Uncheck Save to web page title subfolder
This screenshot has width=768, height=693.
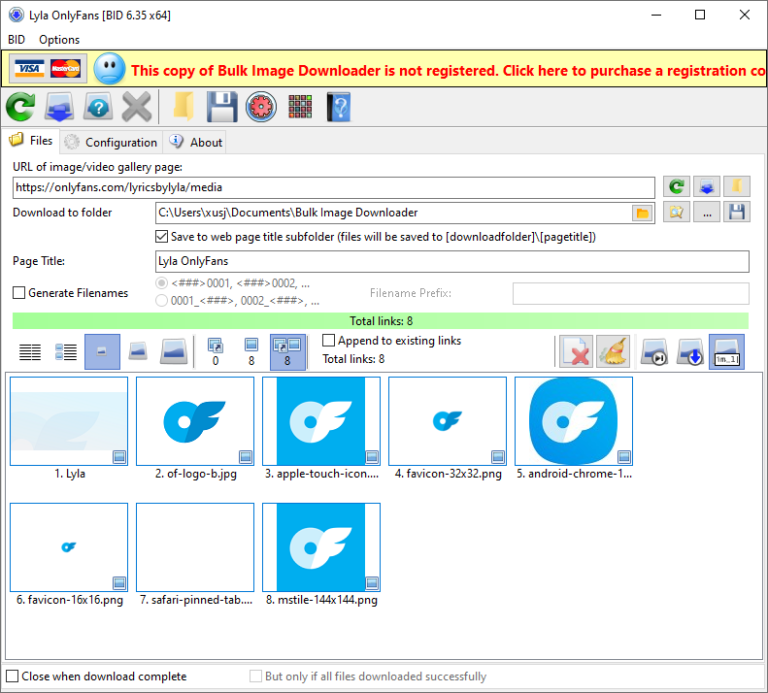pyautogui.click(x=162, y=237)
